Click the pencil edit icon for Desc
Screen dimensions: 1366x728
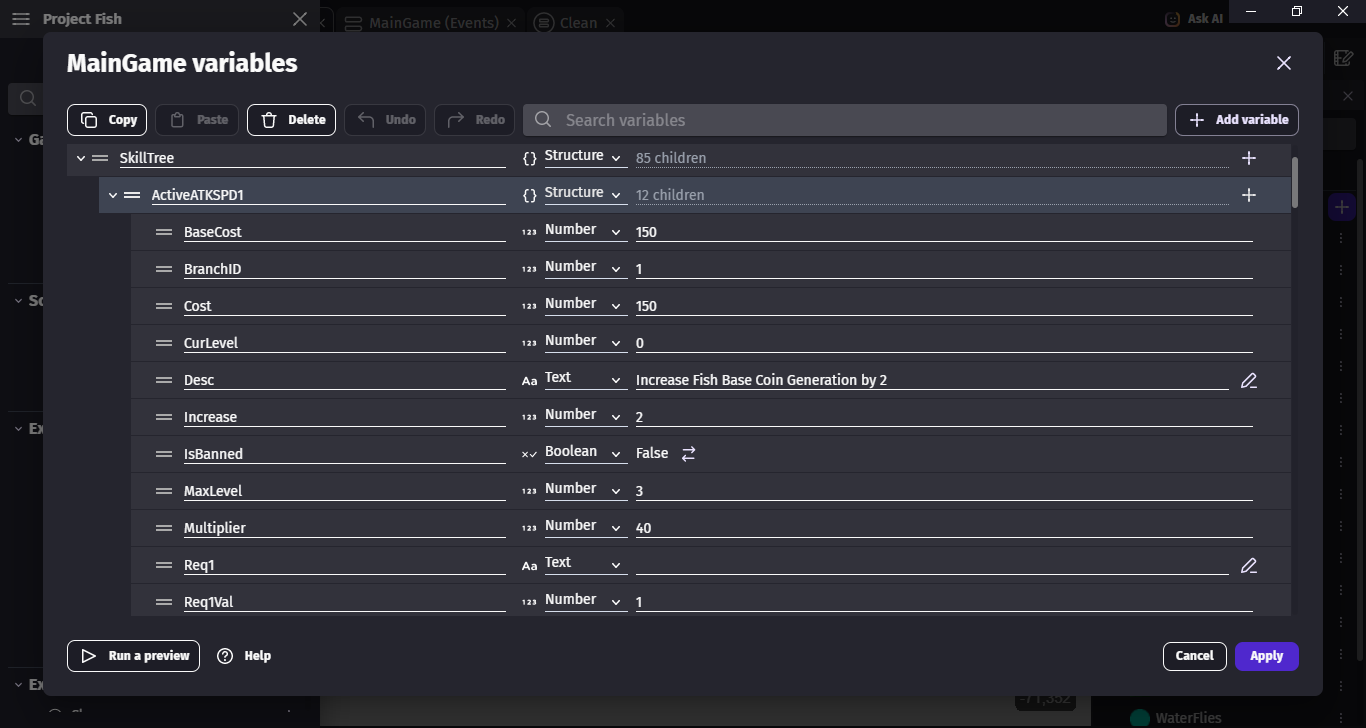[x=1248, y=381]
